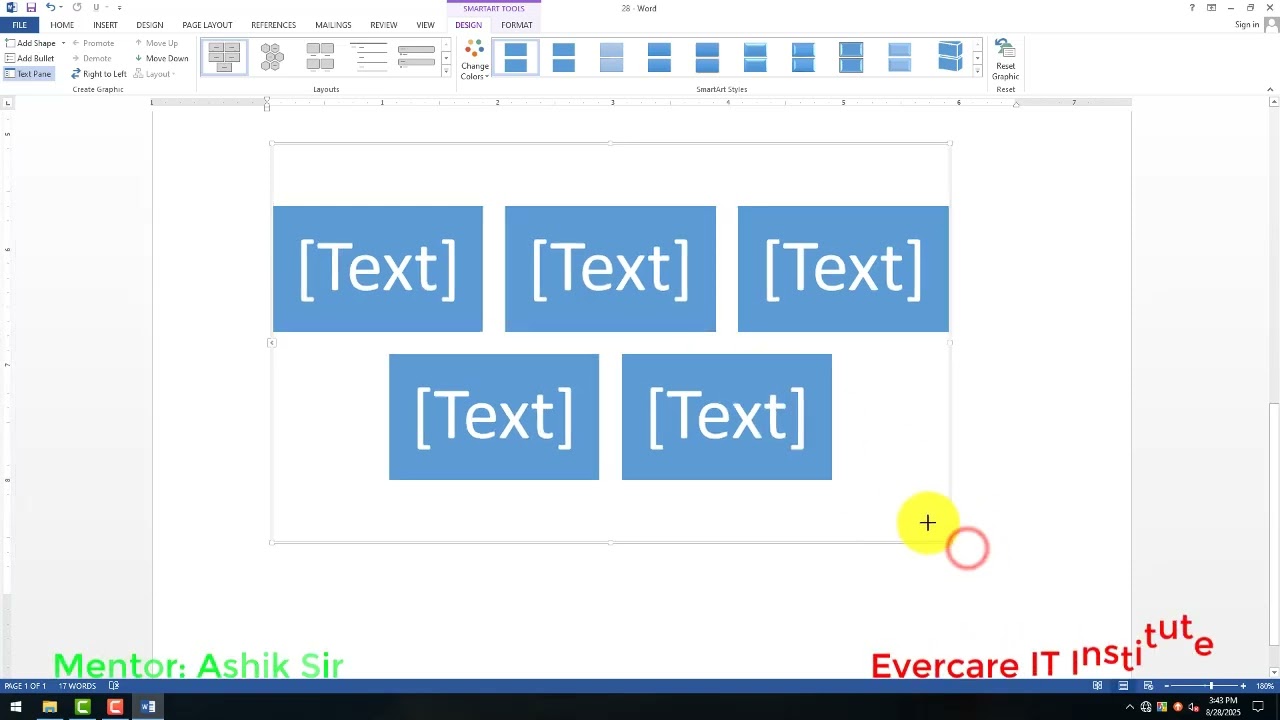
Task: Open the REVIEW tab
Action: point(383,25)
